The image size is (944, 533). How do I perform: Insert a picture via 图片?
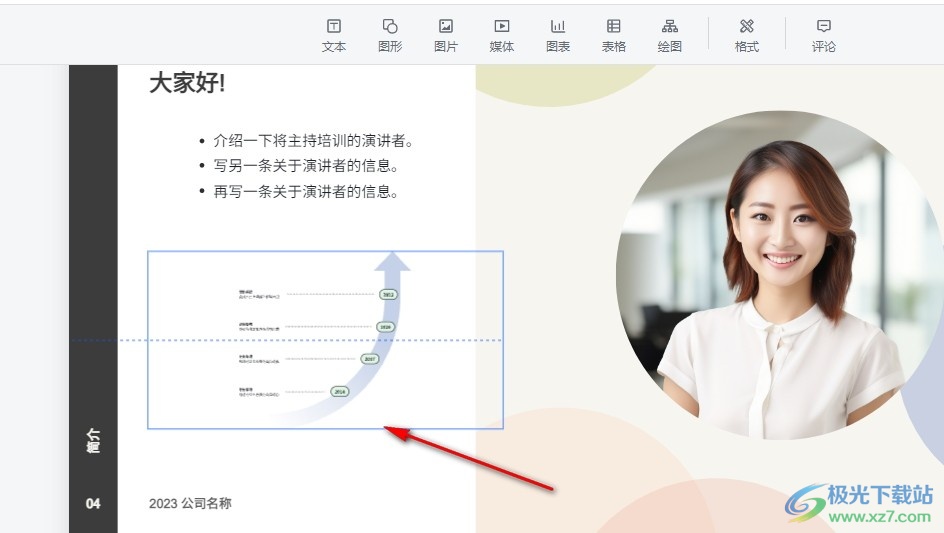point(446,36)
